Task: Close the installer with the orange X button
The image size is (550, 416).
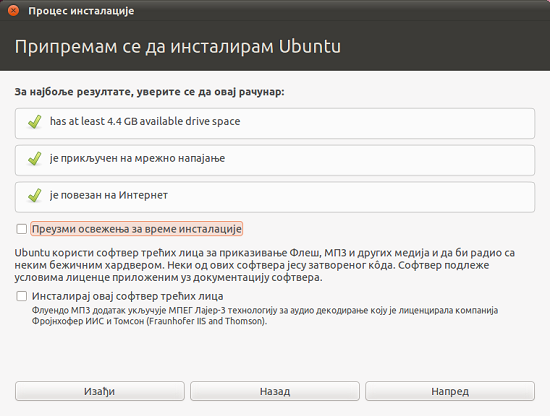Action: coord(13,11)
